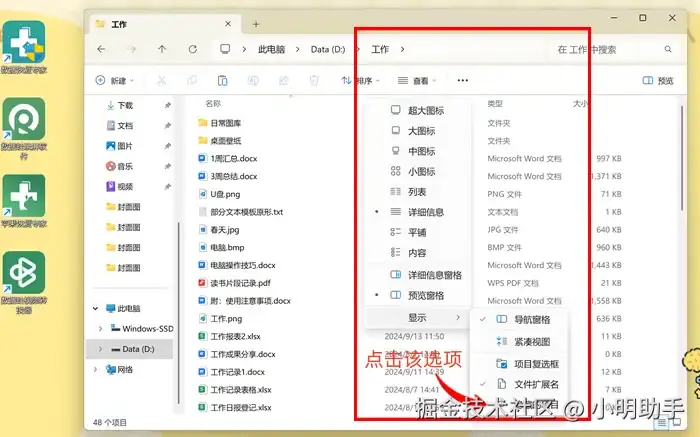Click the monitor icon in the address bar
The height and width of the screenshot is (437, 700).
[225, 49]
